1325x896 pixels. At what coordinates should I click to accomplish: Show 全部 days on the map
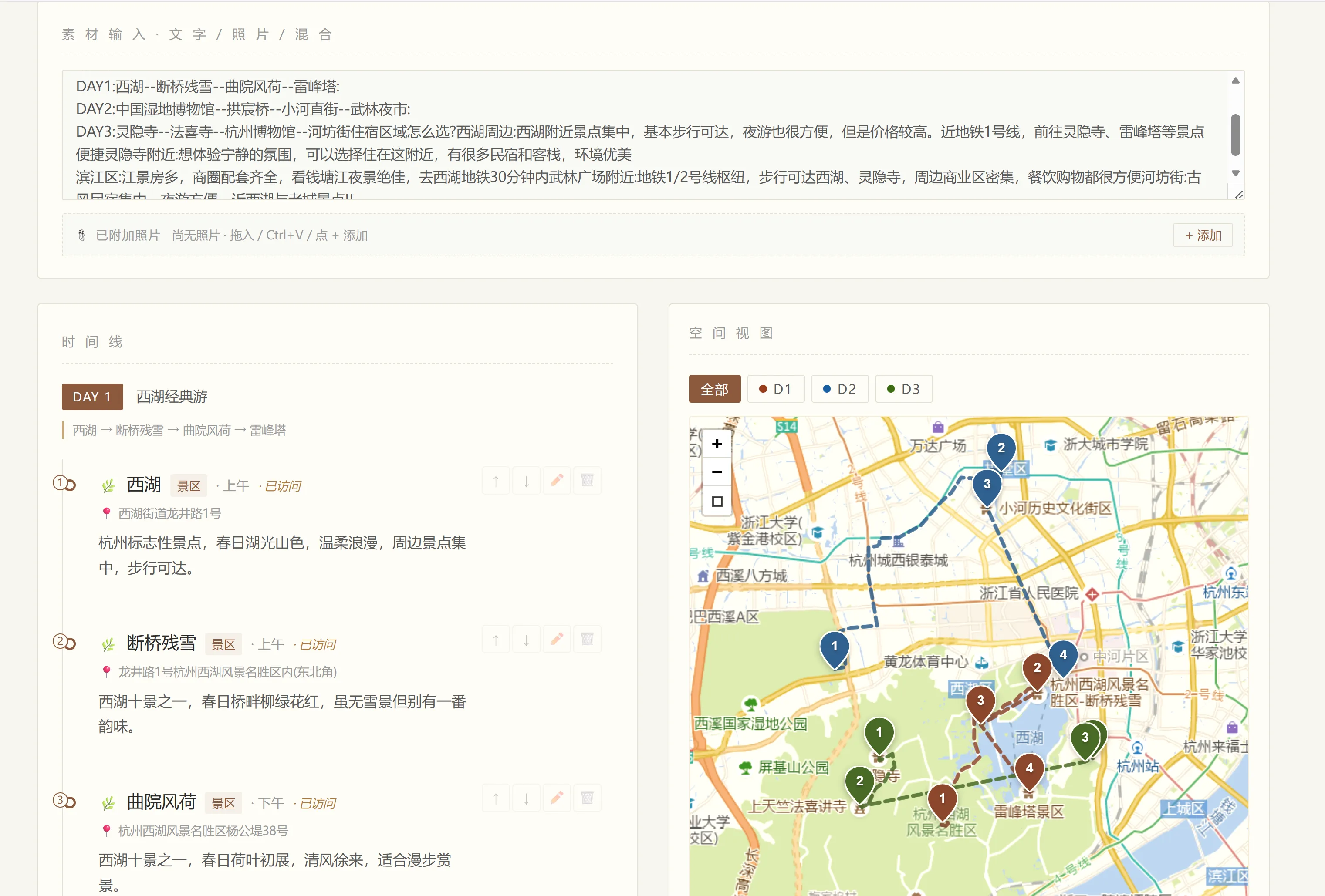tap(714, 389)
